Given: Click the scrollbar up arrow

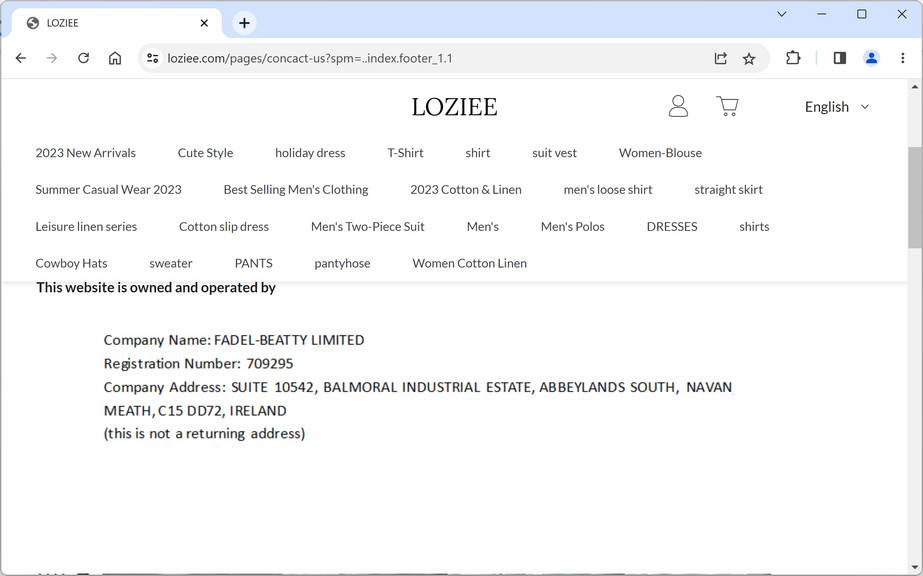Looking at the screenshot, I should coord(915,86).
